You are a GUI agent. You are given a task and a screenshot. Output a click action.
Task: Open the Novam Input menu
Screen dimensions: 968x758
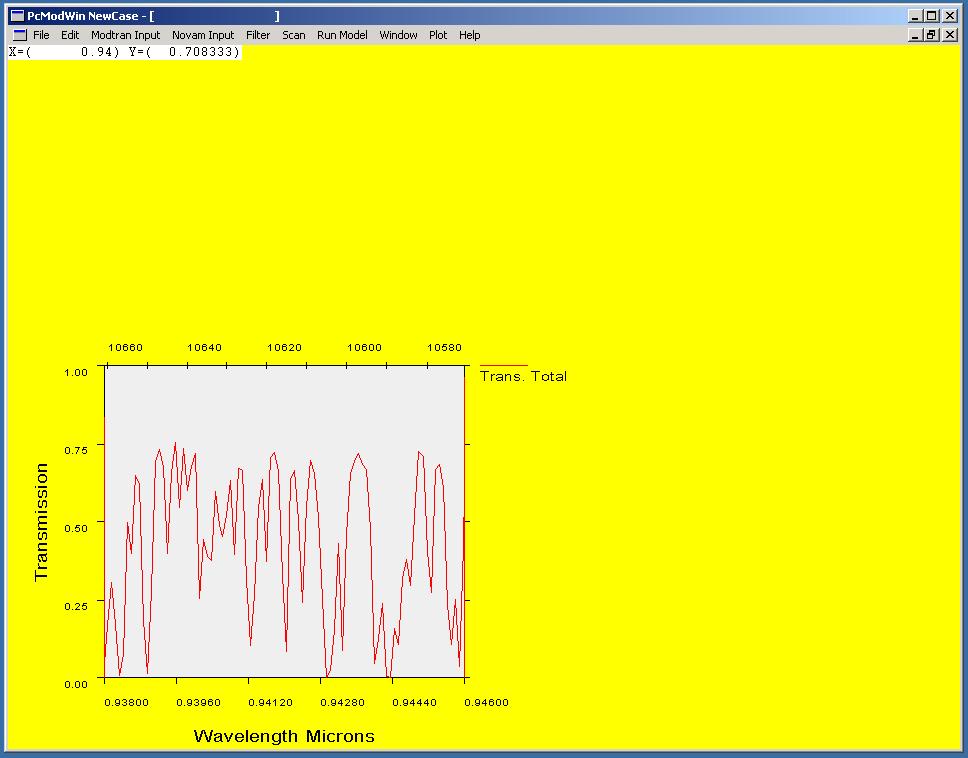coord(203,35)
